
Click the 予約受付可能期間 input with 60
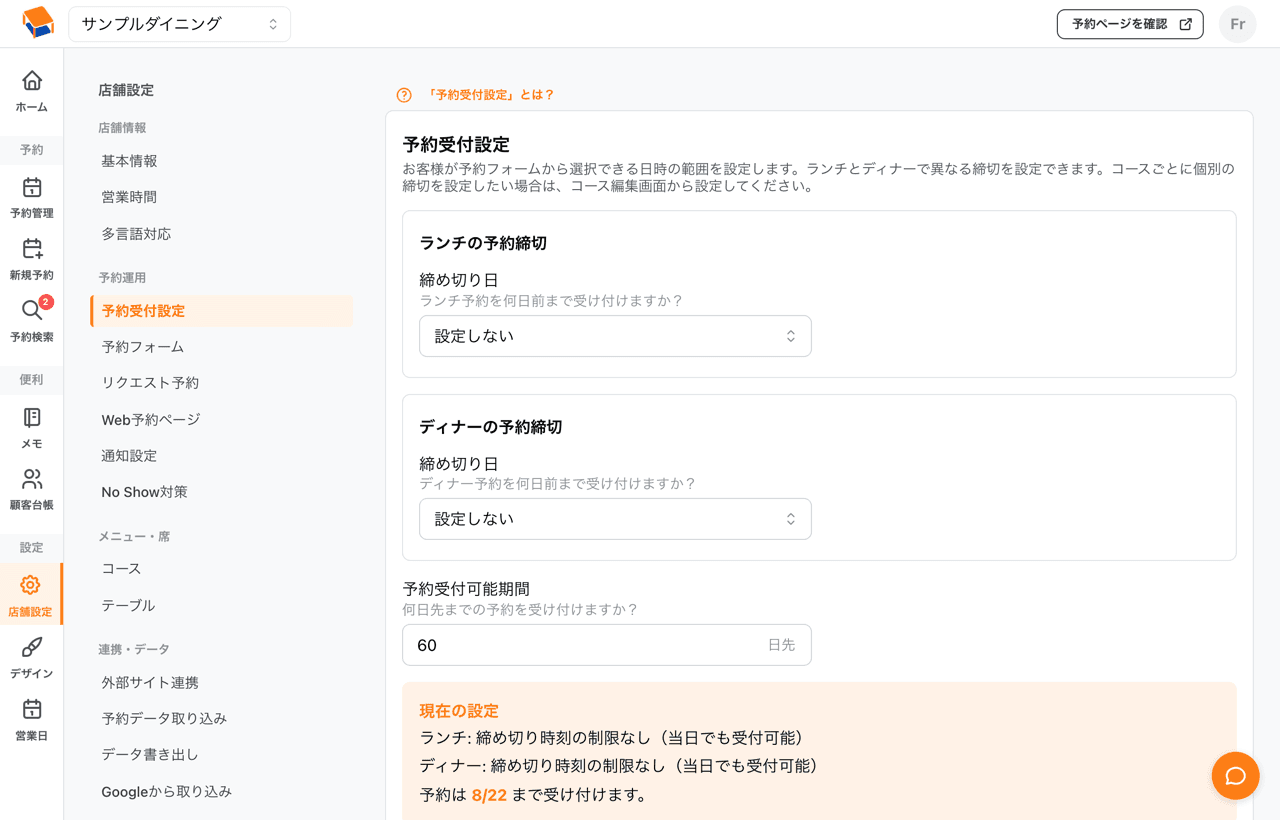tap(607, 645)
